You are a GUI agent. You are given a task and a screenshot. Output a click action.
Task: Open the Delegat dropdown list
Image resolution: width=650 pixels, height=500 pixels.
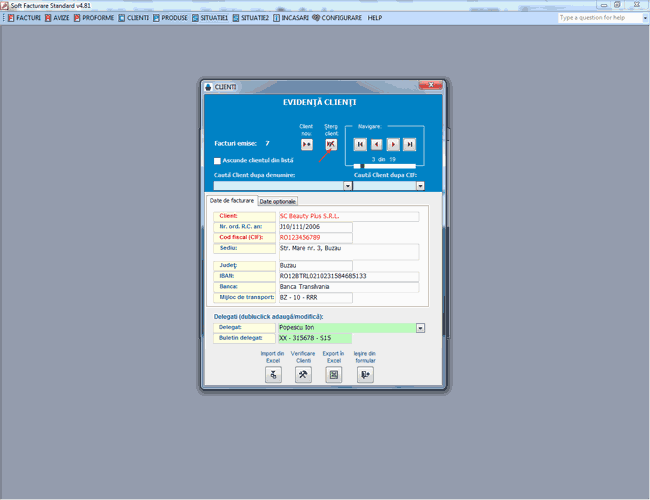(x=421, y=328)
